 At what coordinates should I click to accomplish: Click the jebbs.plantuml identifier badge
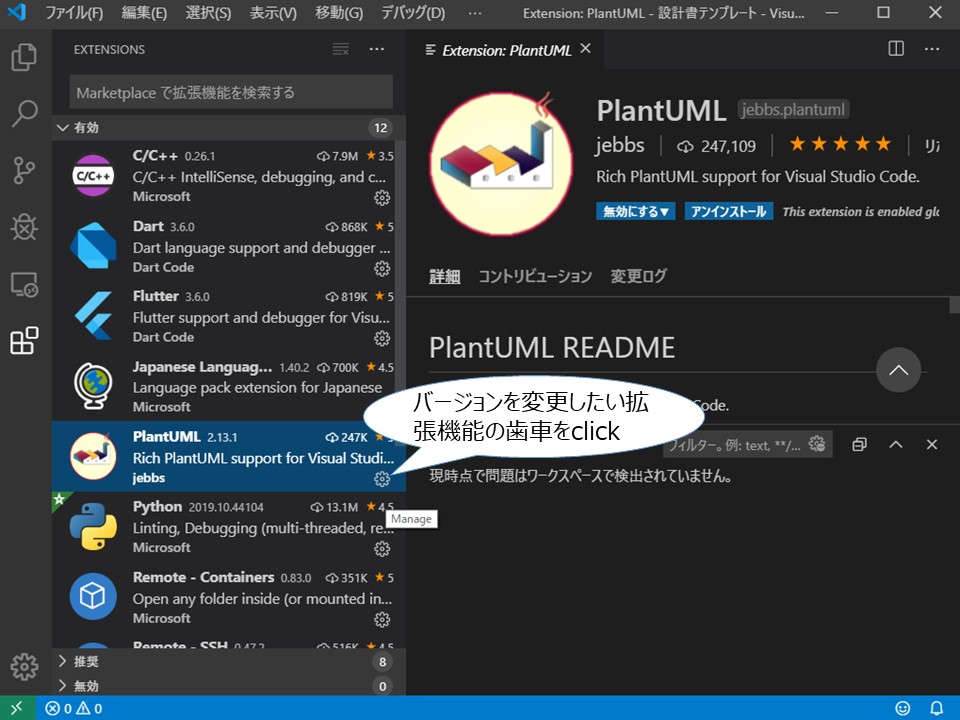point(793,110)
